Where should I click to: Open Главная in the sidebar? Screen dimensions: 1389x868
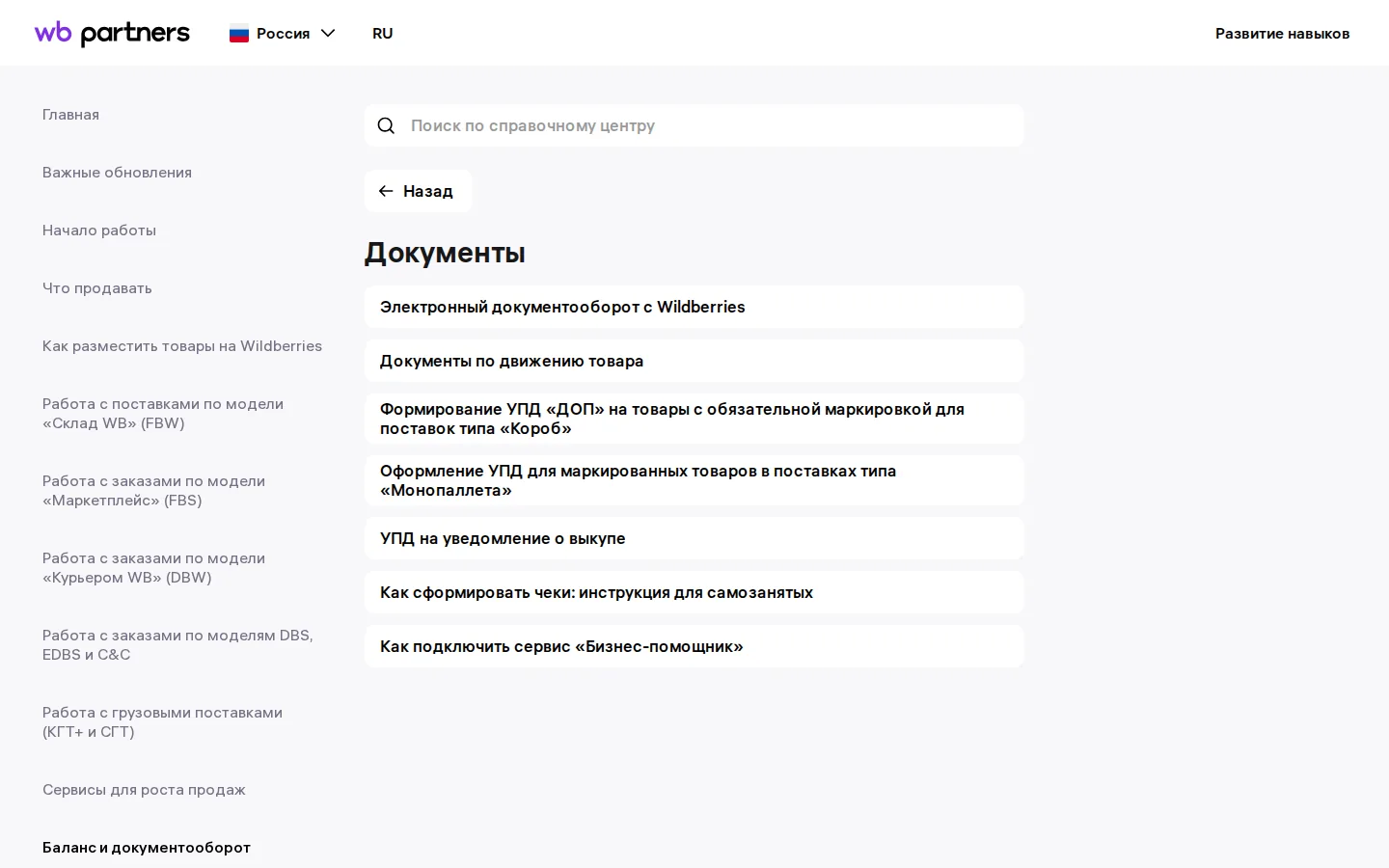[70, 115]
